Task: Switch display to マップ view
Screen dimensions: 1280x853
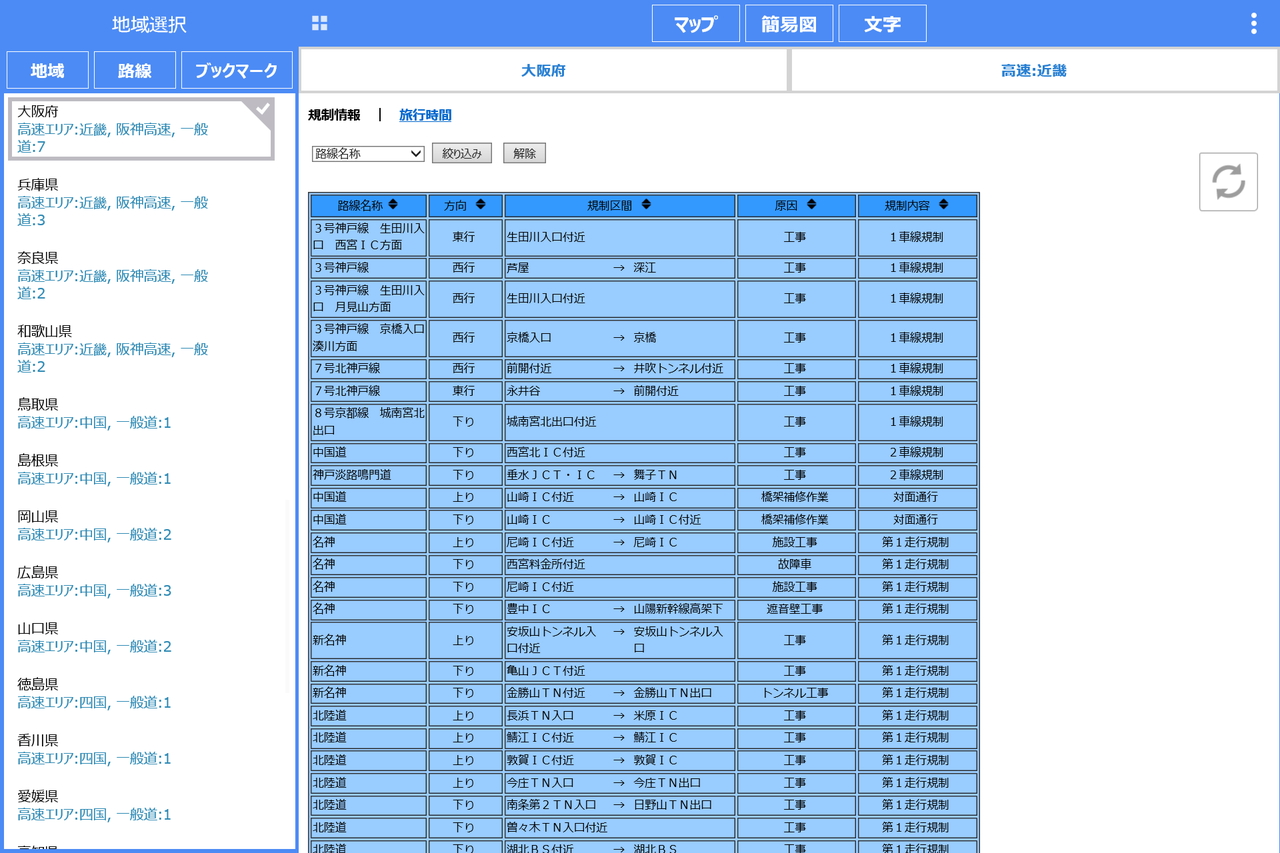Action: coord(695,22)
